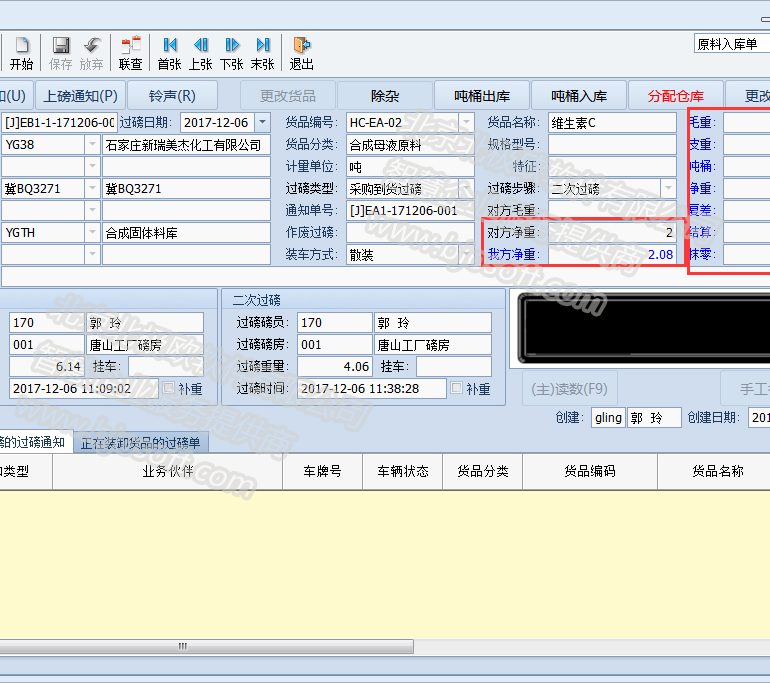
Task: Click the 作废过磅 input field
Action: (410, 232)
